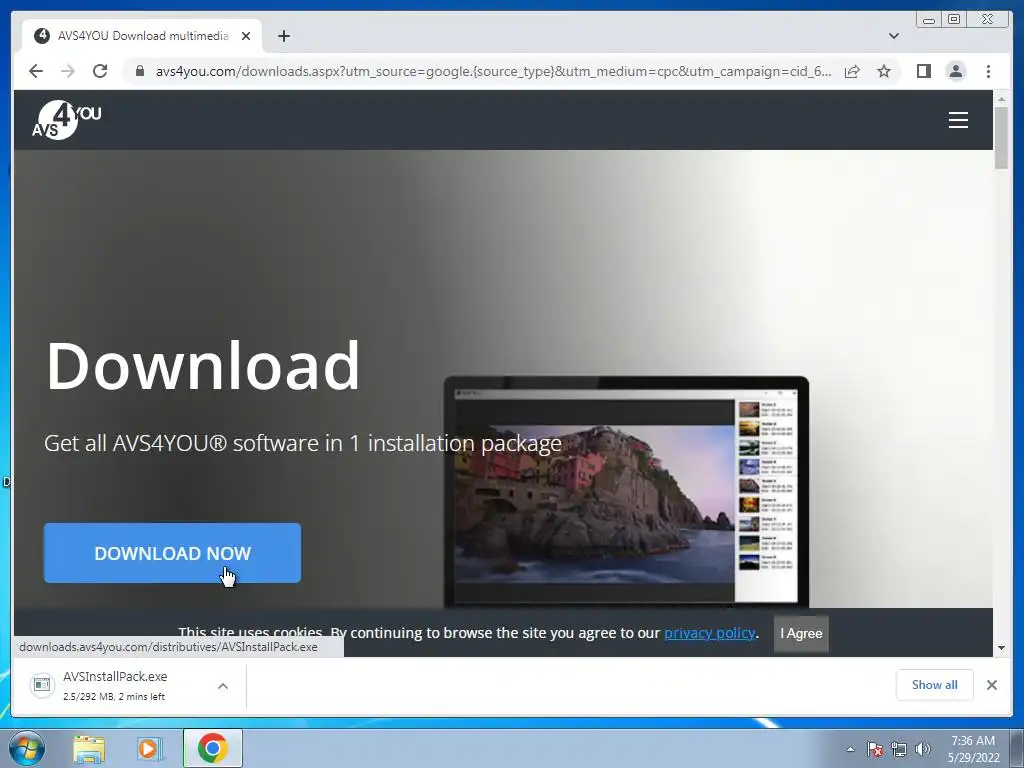Viewport: 1024px width, 768px height.
Task: Open the hamburger navigation menu
Action: coord(958,120)
